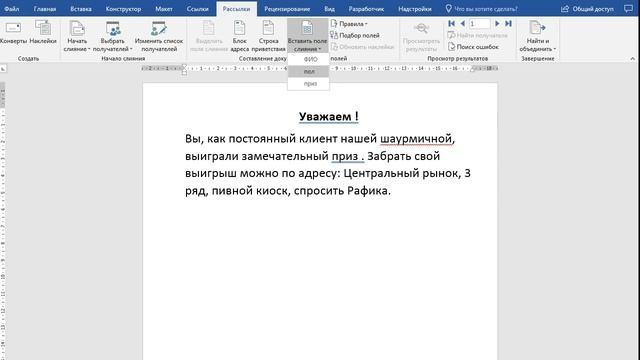Click Просмотреть результаты icon

[x=421, y=29]
